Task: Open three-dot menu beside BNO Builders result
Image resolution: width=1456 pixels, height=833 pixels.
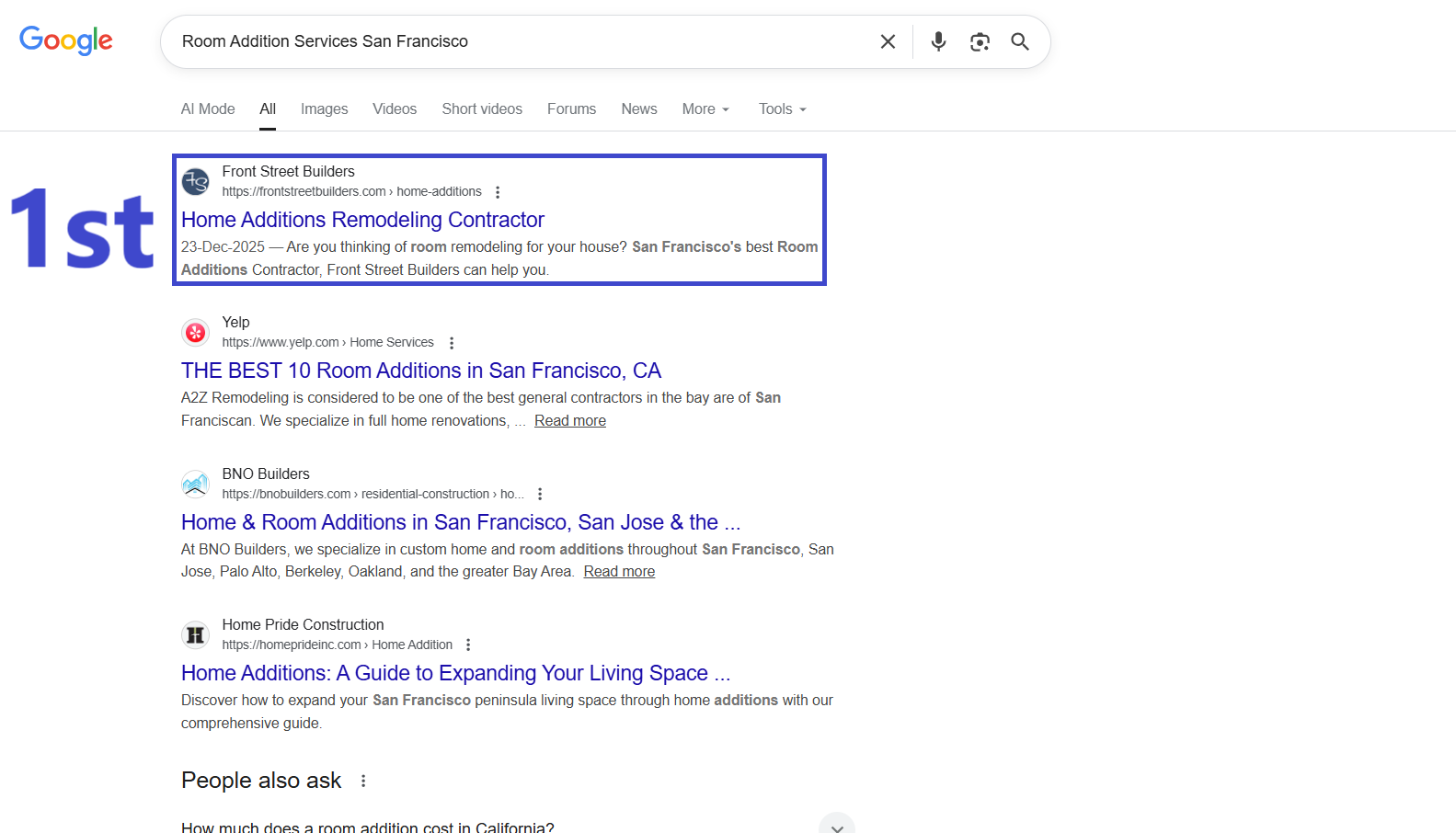Action: [540, 494]
